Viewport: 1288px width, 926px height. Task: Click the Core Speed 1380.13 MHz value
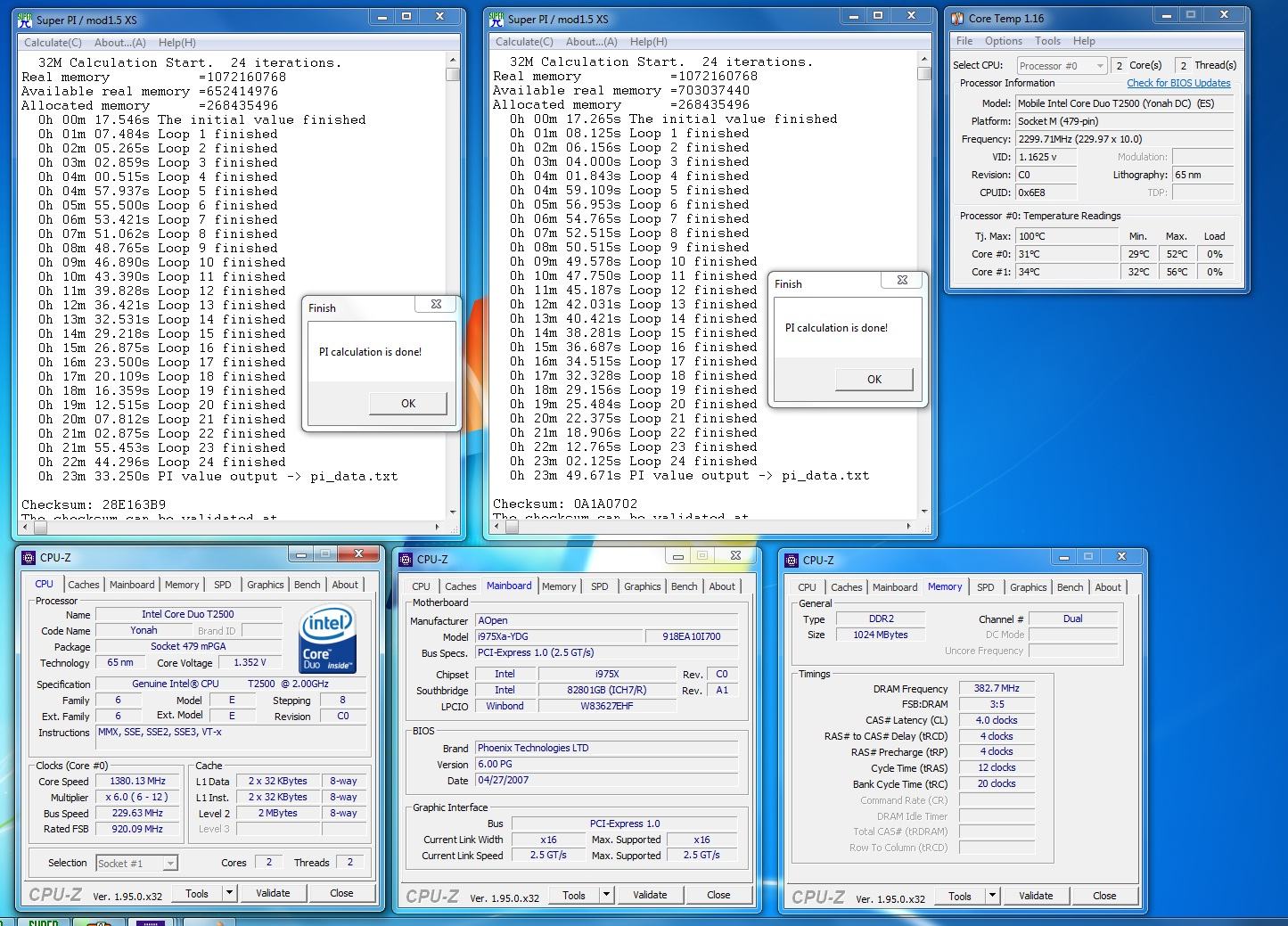click(139, 781)
